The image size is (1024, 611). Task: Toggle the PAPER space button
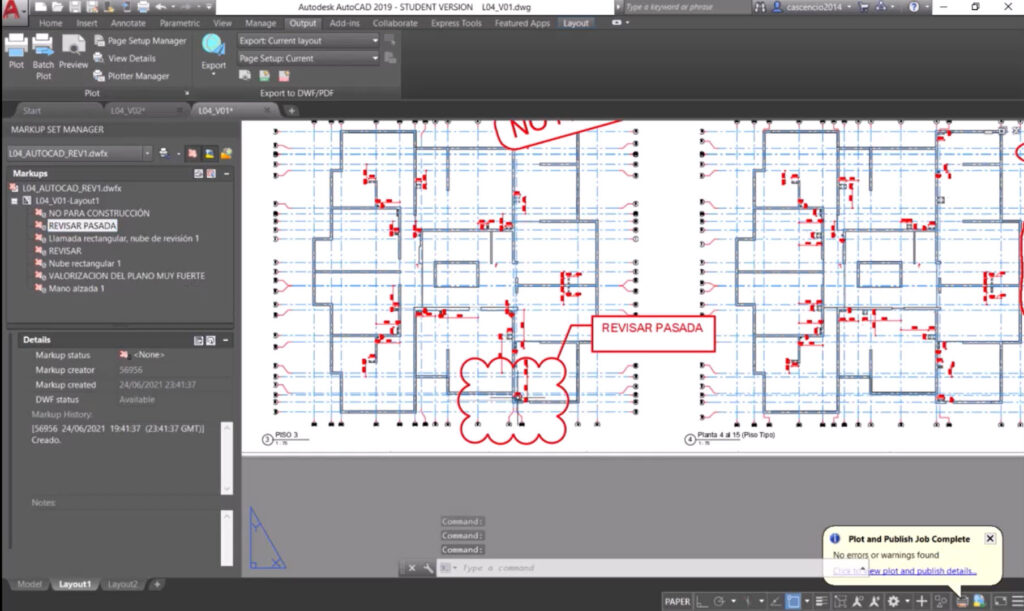pos(677,601)
